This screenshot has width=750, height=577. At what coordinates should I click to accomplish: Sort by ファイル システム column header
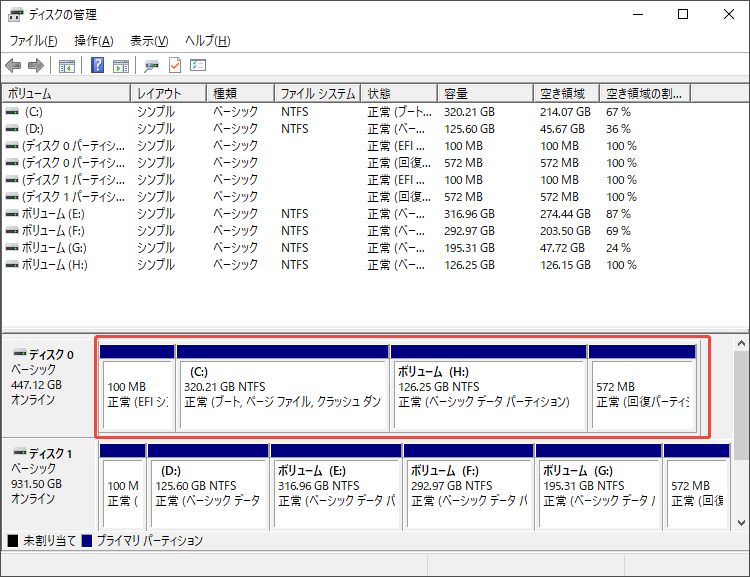pos(318,93)
